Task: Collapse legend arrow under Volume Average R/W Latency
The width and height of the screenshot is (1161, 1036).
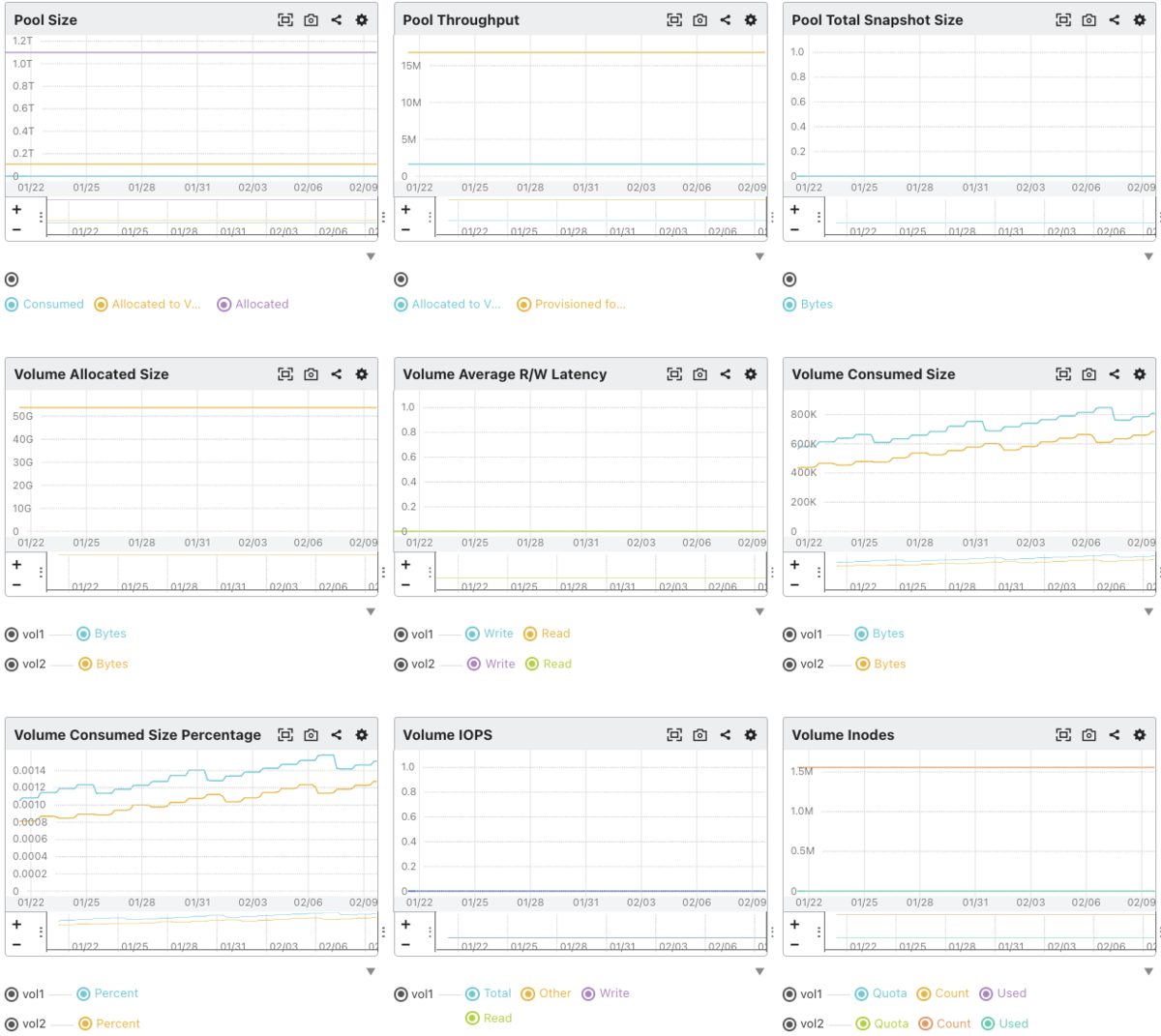Action: pyautogui.click(x=759, y=611)
